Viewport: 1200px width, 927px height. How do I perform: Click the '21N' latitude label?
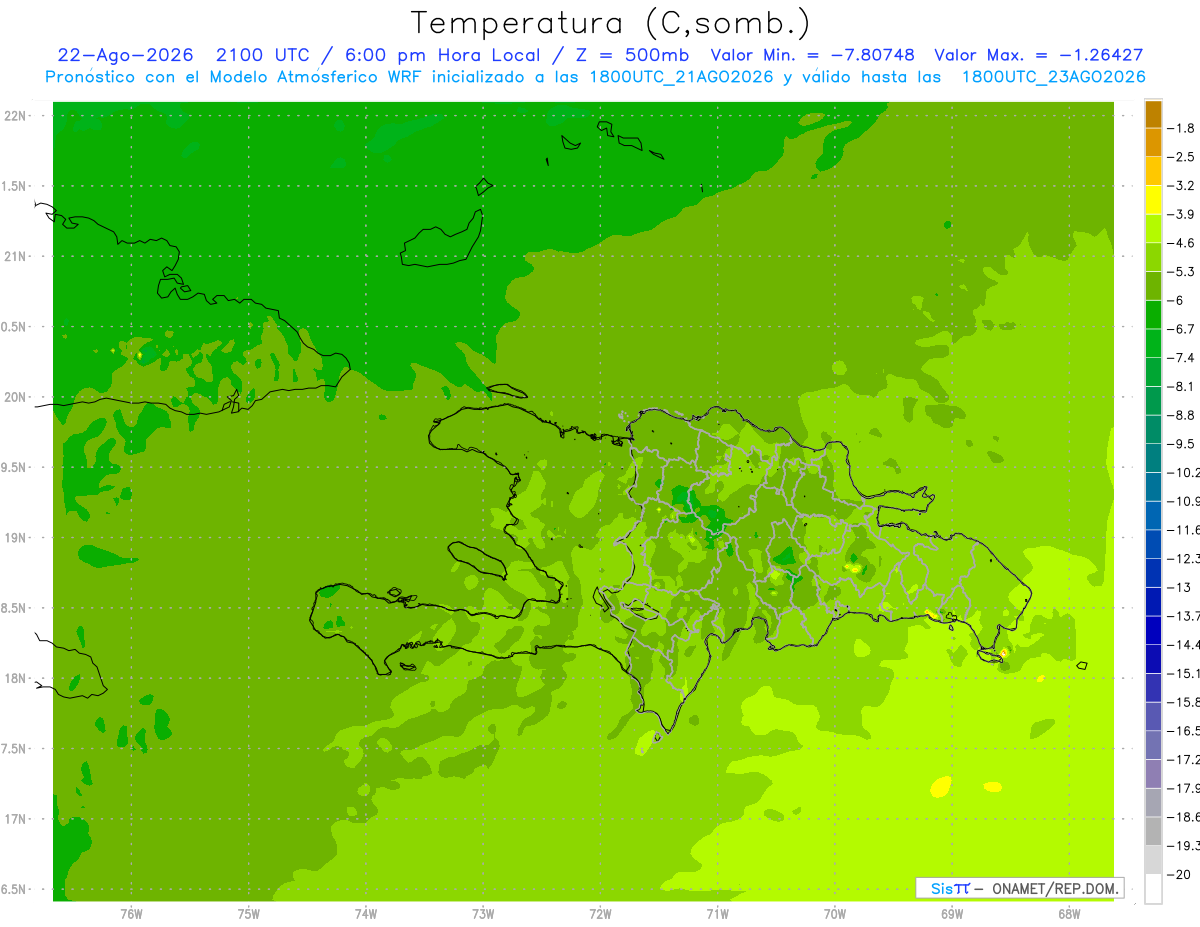pos(15,256)
